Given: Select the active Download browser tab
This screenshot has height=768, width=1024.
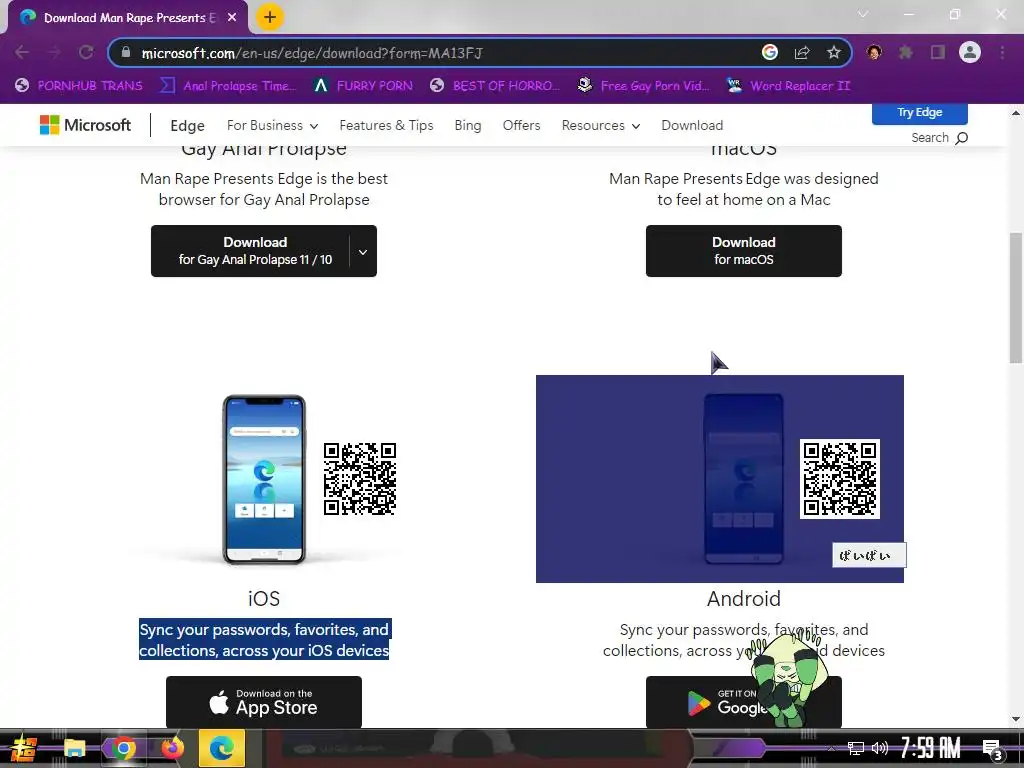Looking at the screenshot, I should coord(127,18).
